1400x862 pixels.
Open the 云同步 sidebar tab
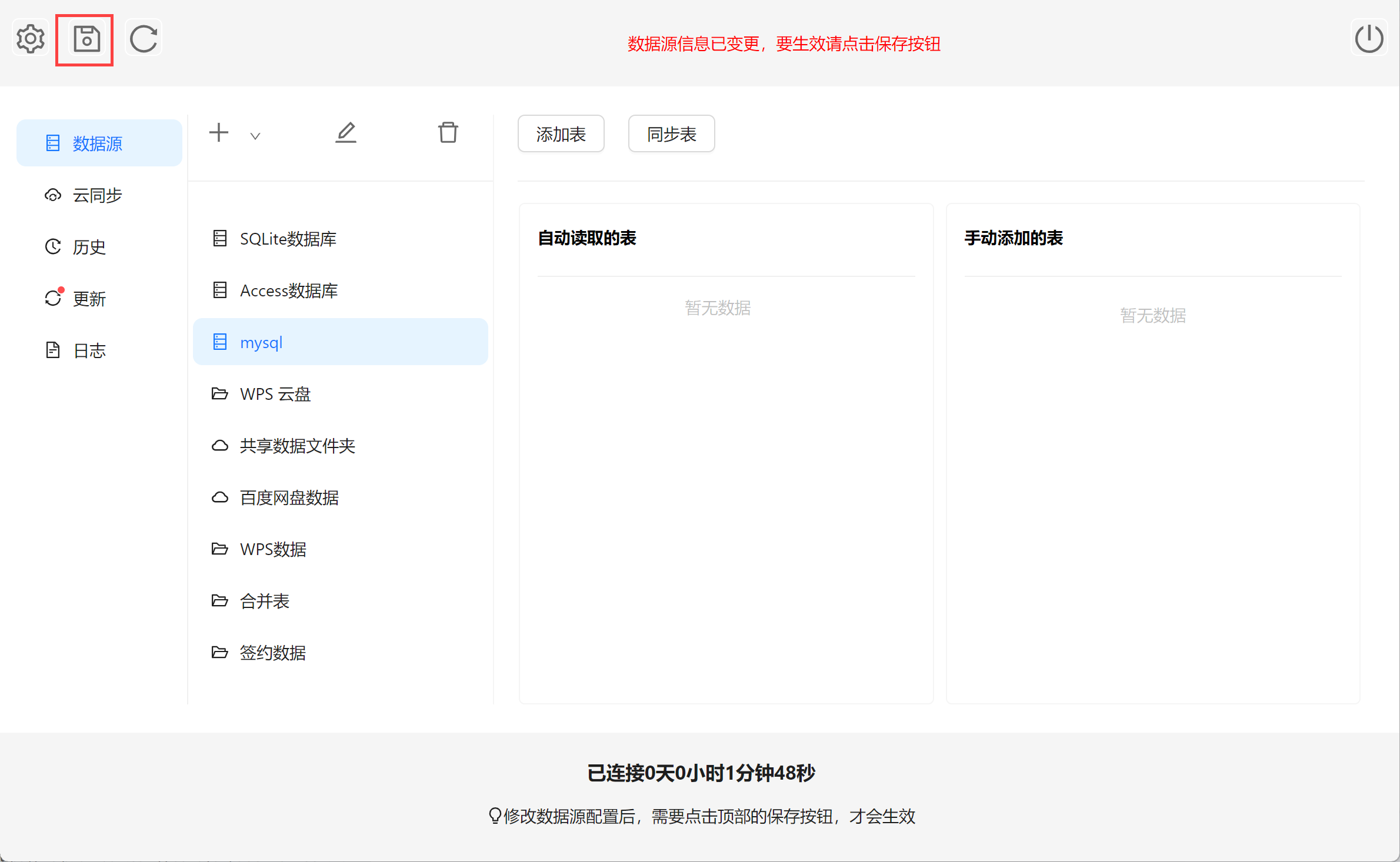pyautogui.click(x=99, y=195)
